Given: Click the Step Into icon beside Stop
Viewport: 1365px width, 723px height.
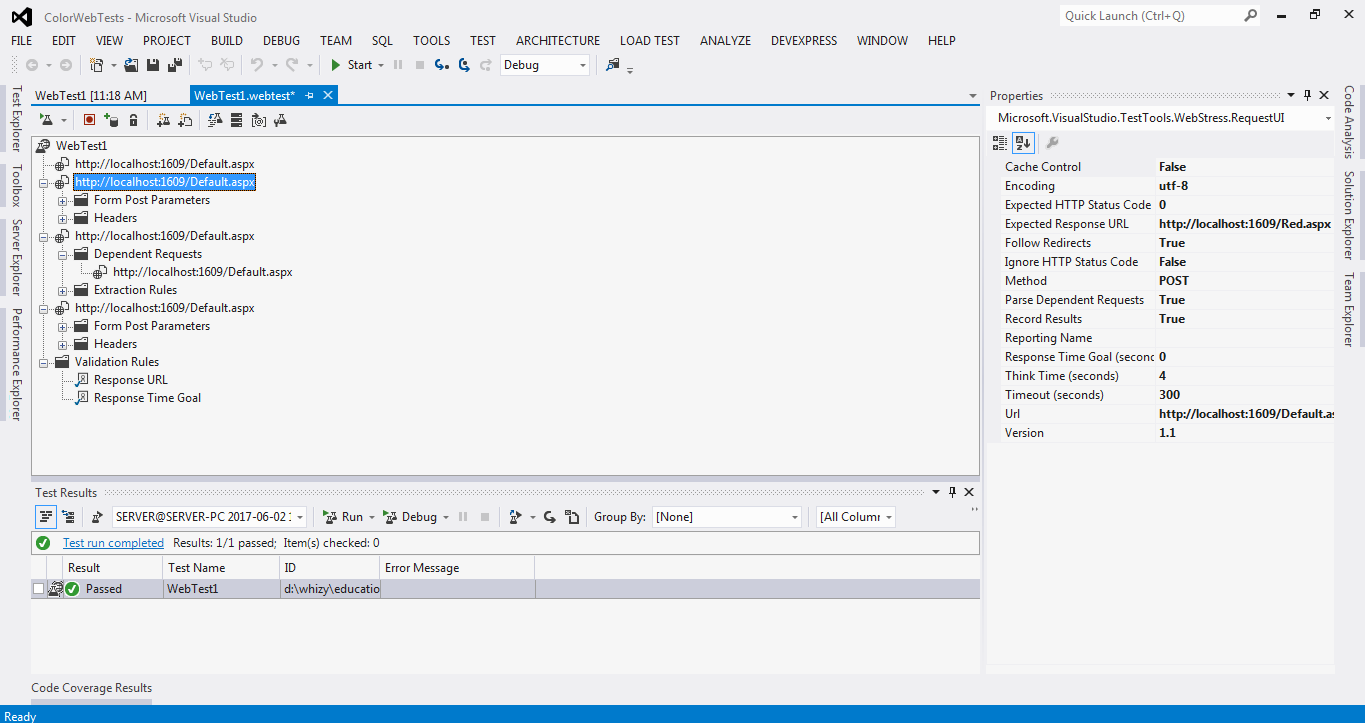Looking at the screenshot, I should coord(441,65).
